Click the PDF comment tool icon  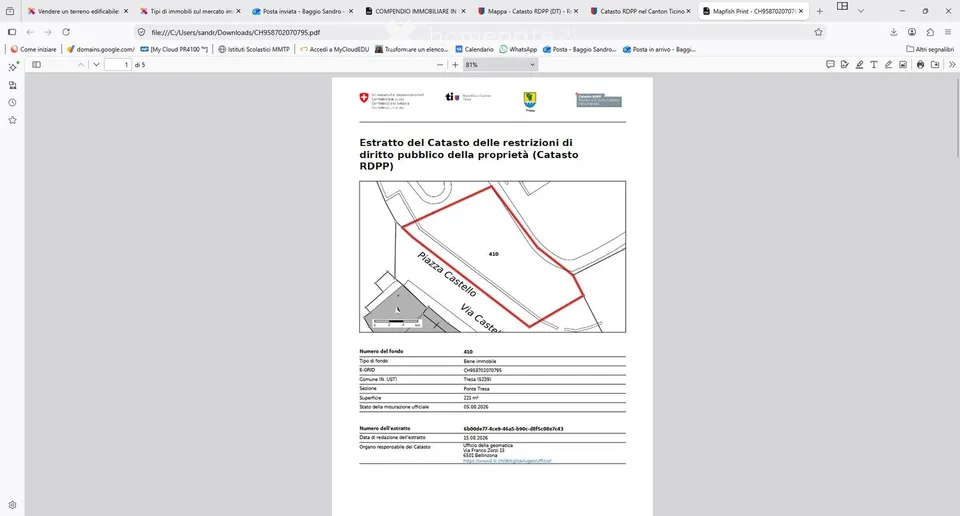(x=830, y=64)
